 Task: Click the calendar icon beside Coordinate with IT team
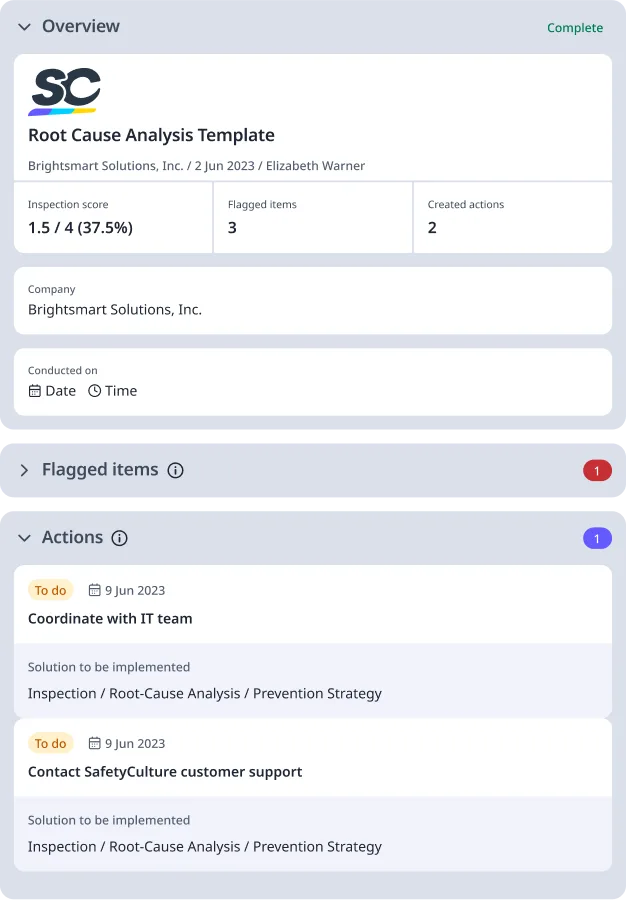point(94,590)
